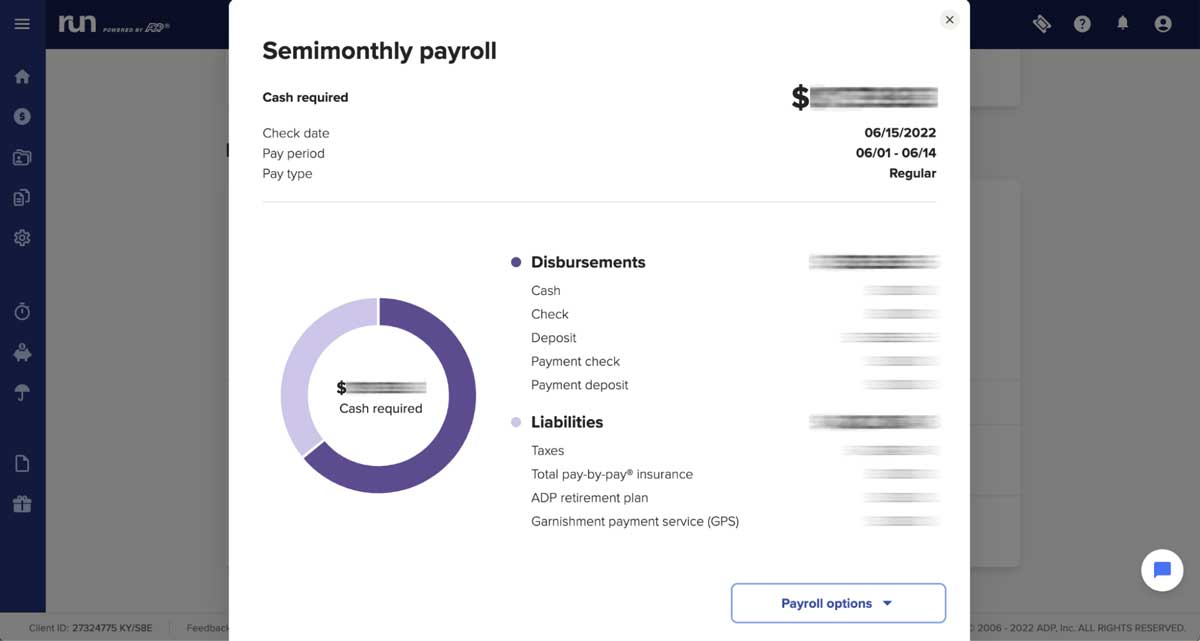Image resolution: width=1200 pixels, height=641 pixels.
Task: Open the chat support bubble
Action: [x=1161, y=570]
